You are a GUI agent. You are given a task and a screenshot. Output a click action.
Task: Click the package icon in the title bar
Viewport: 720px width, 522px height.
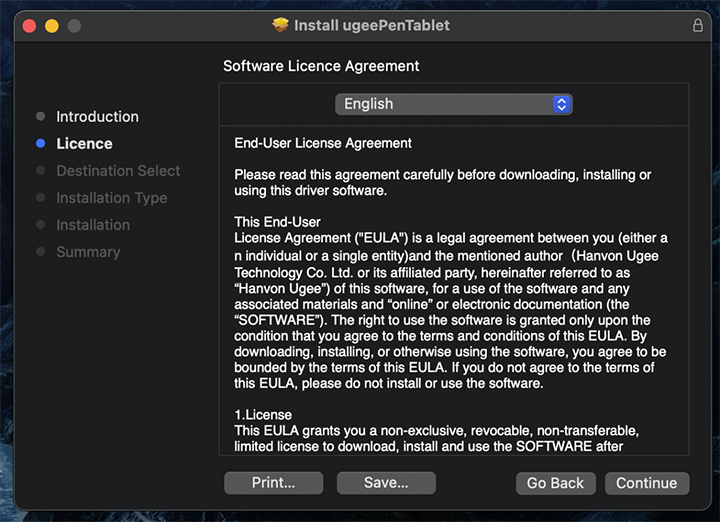coord(281,25)
